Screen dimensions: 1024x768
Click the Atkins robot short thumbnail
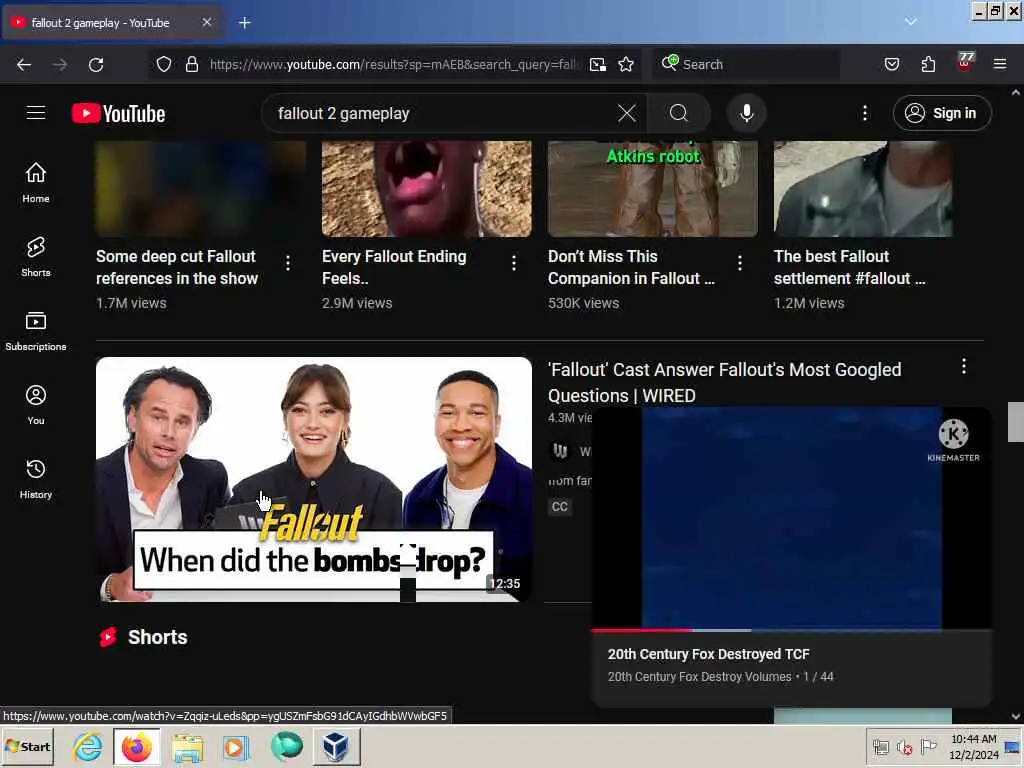click(x=652, y=189)
